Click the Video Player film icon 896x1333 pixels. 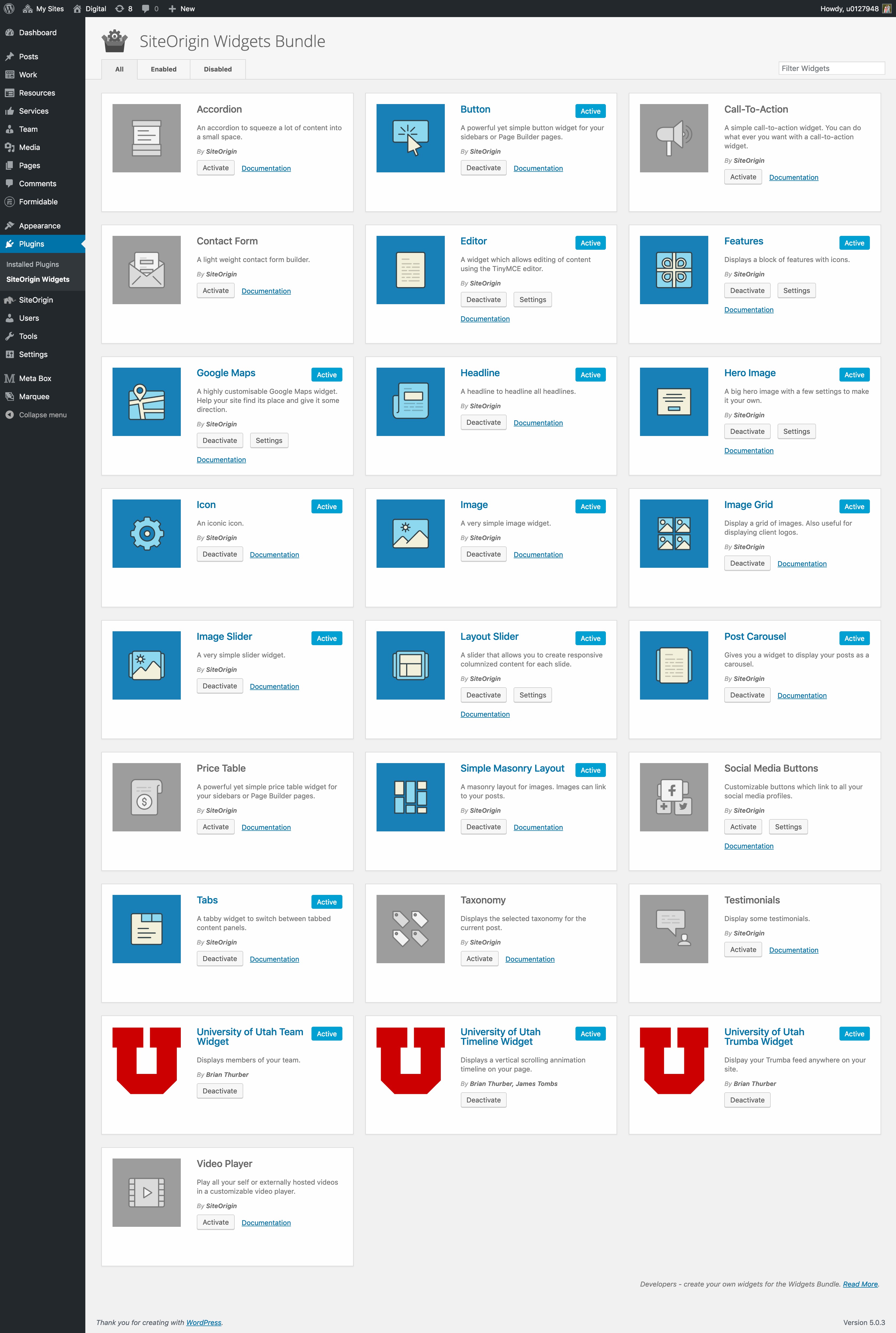pyautogui.click(x=146, y=1192)
